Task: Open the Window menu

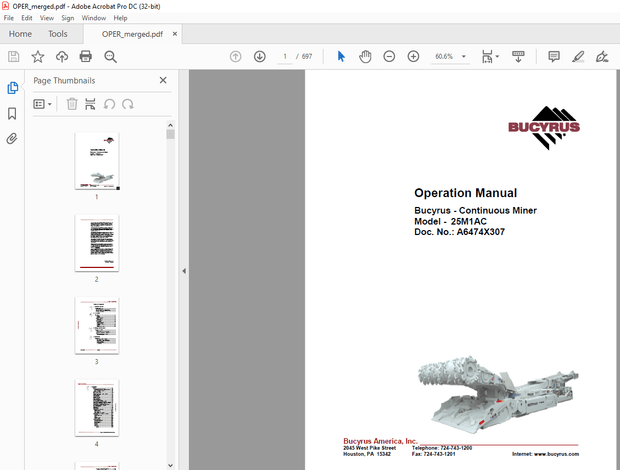Action: pos(94,18)
